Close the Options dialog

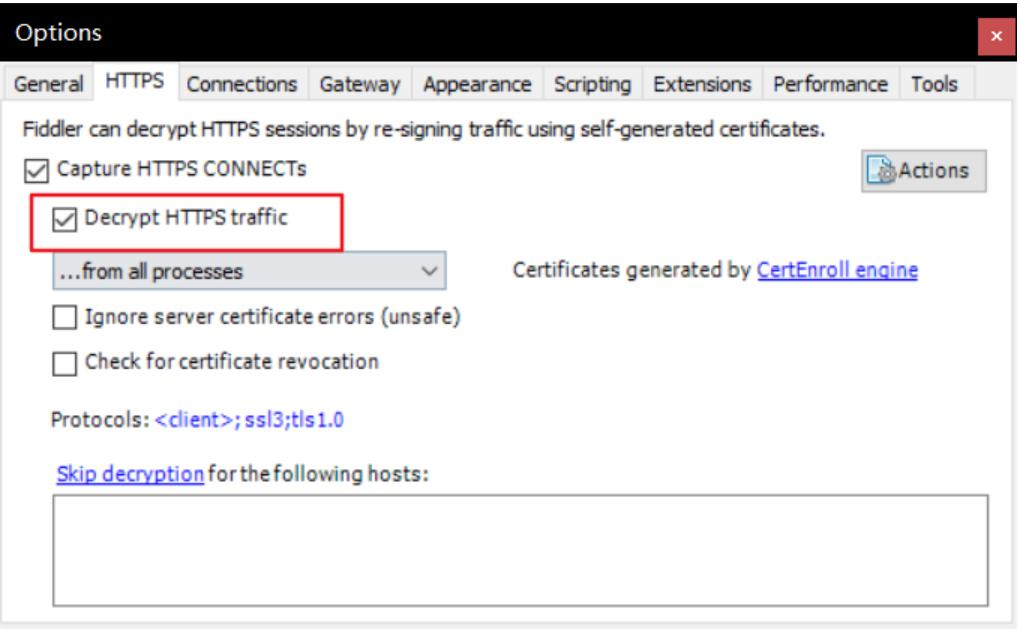pyautogui.click(x=996, y=36)
